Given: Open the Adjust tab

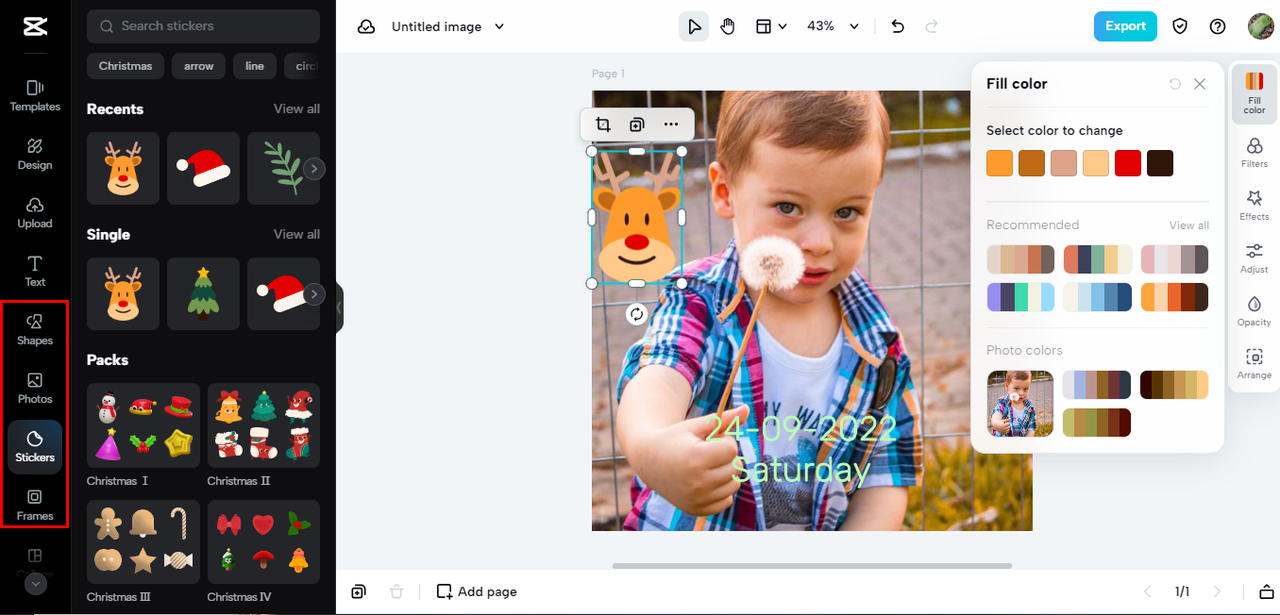Looking at the screenshot, I should point(1254,259).
